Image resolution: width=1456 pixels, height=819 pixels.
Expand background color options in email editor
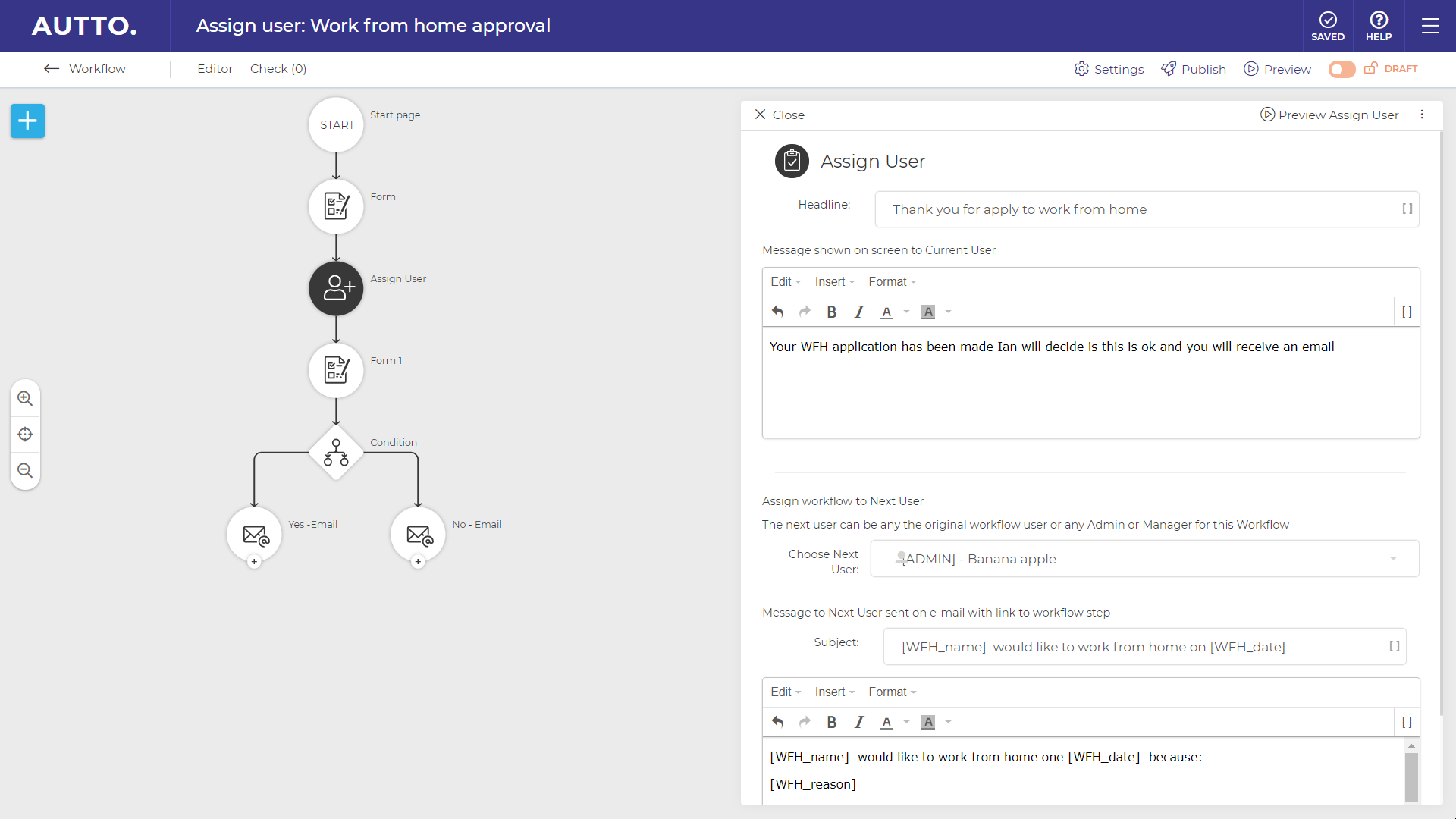tap(948, 722)
